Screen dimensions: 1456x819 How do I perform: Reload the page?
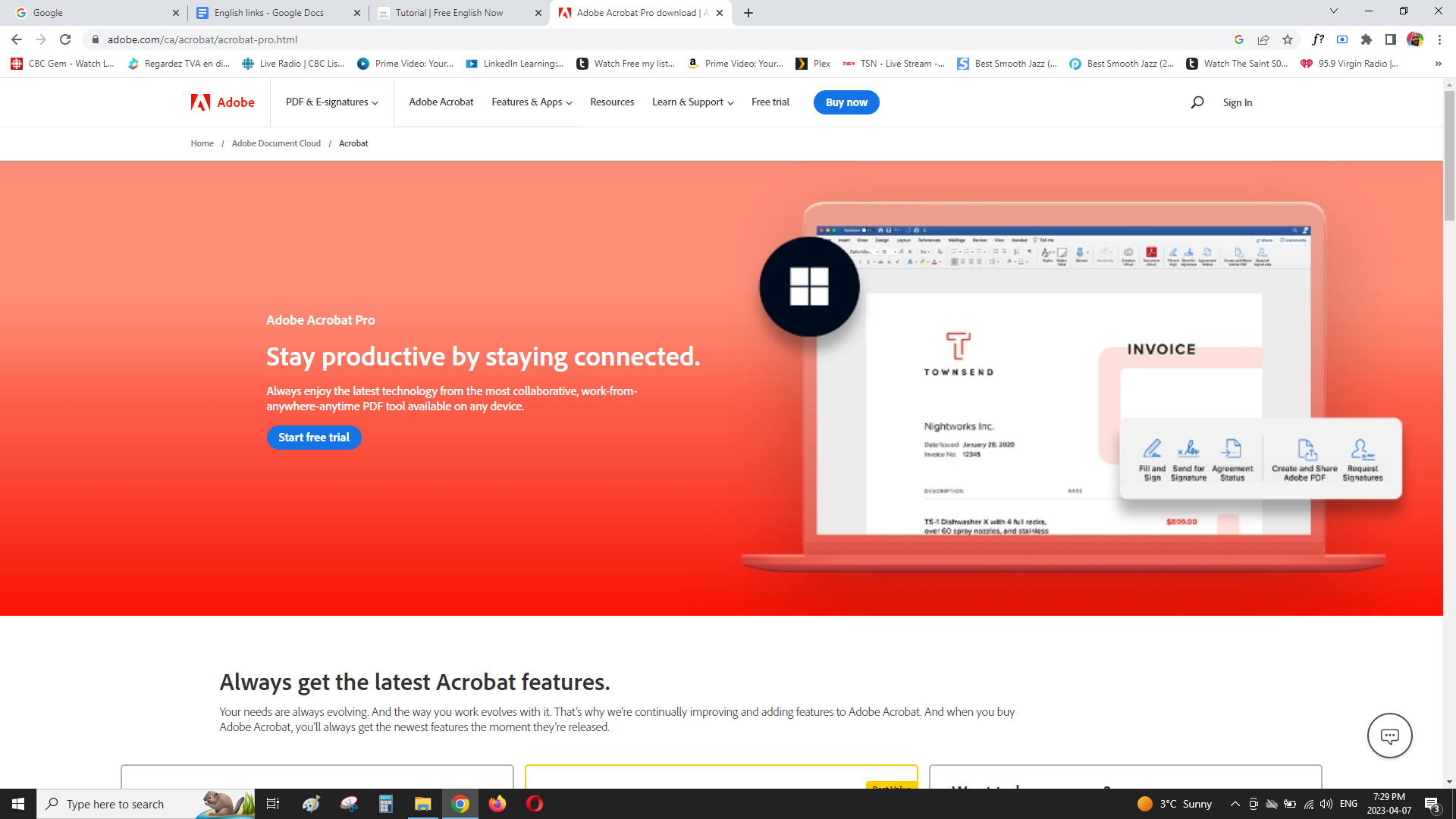(65, 39)
